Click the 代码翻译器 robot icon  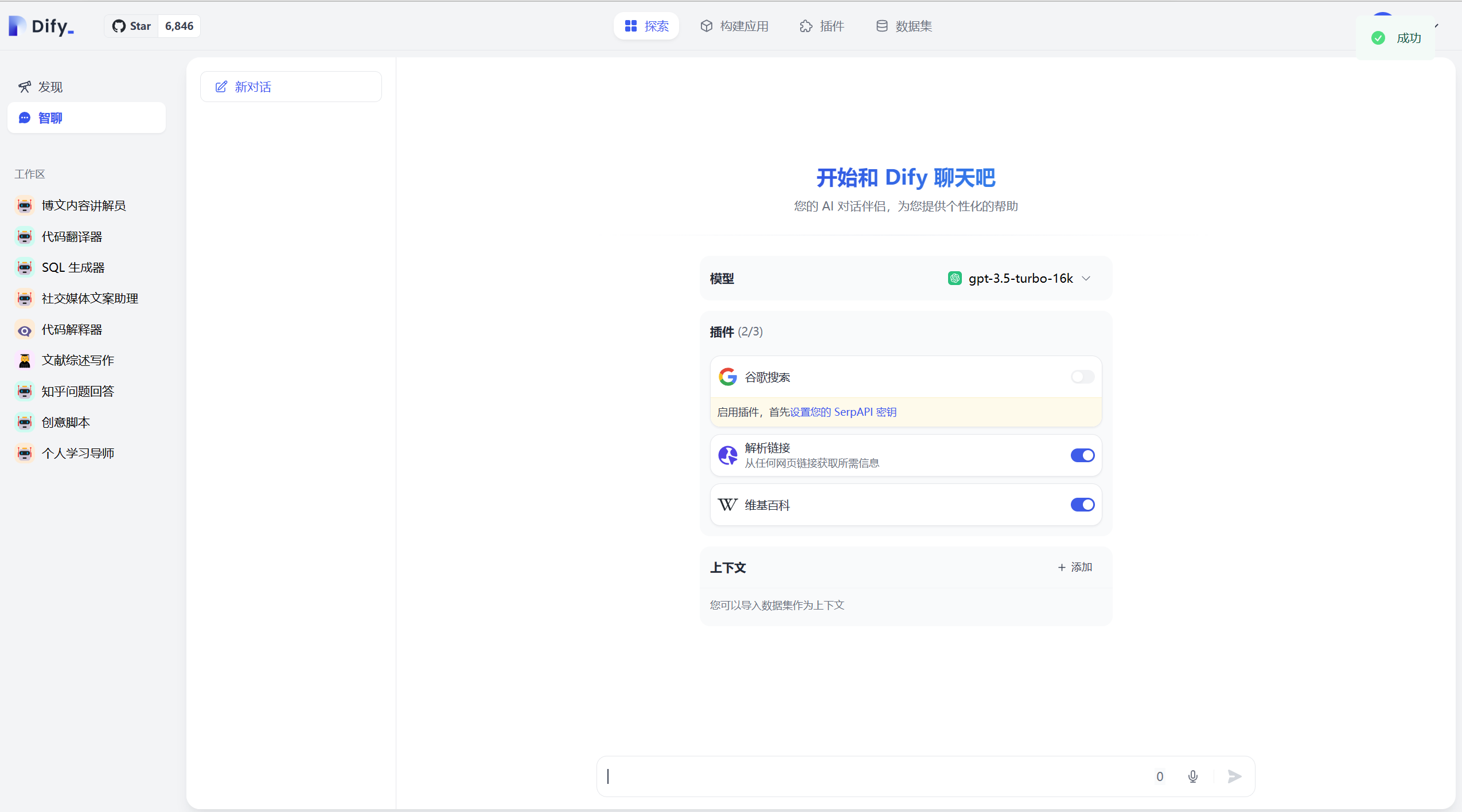[x=24, y=236]
